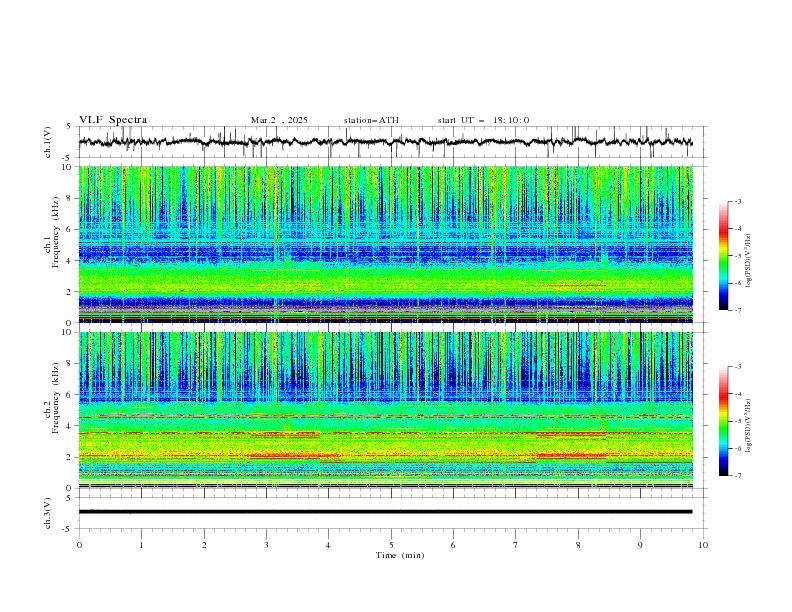The image size is (792, 612).
Task: Click the "Time (min)" axis label
Action: [400, 555]
